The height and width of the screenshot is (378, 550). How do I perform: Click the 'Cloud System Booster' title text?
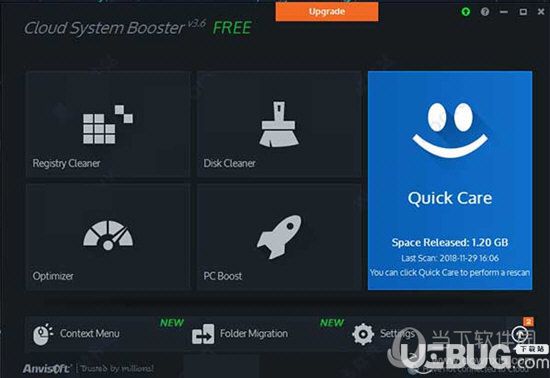click(x=104, y=28)
